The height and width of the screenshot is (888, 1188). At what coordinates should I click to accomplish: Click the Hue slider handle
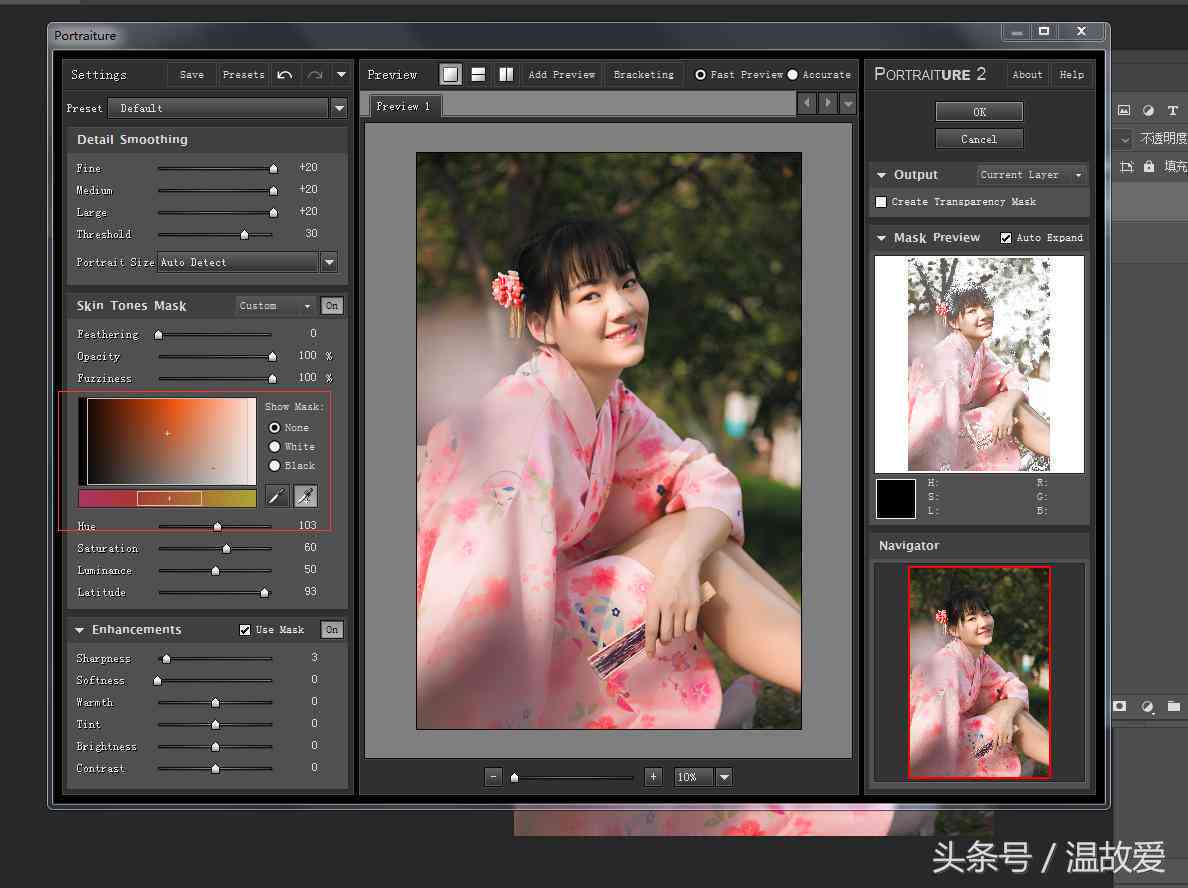point(217,527)
